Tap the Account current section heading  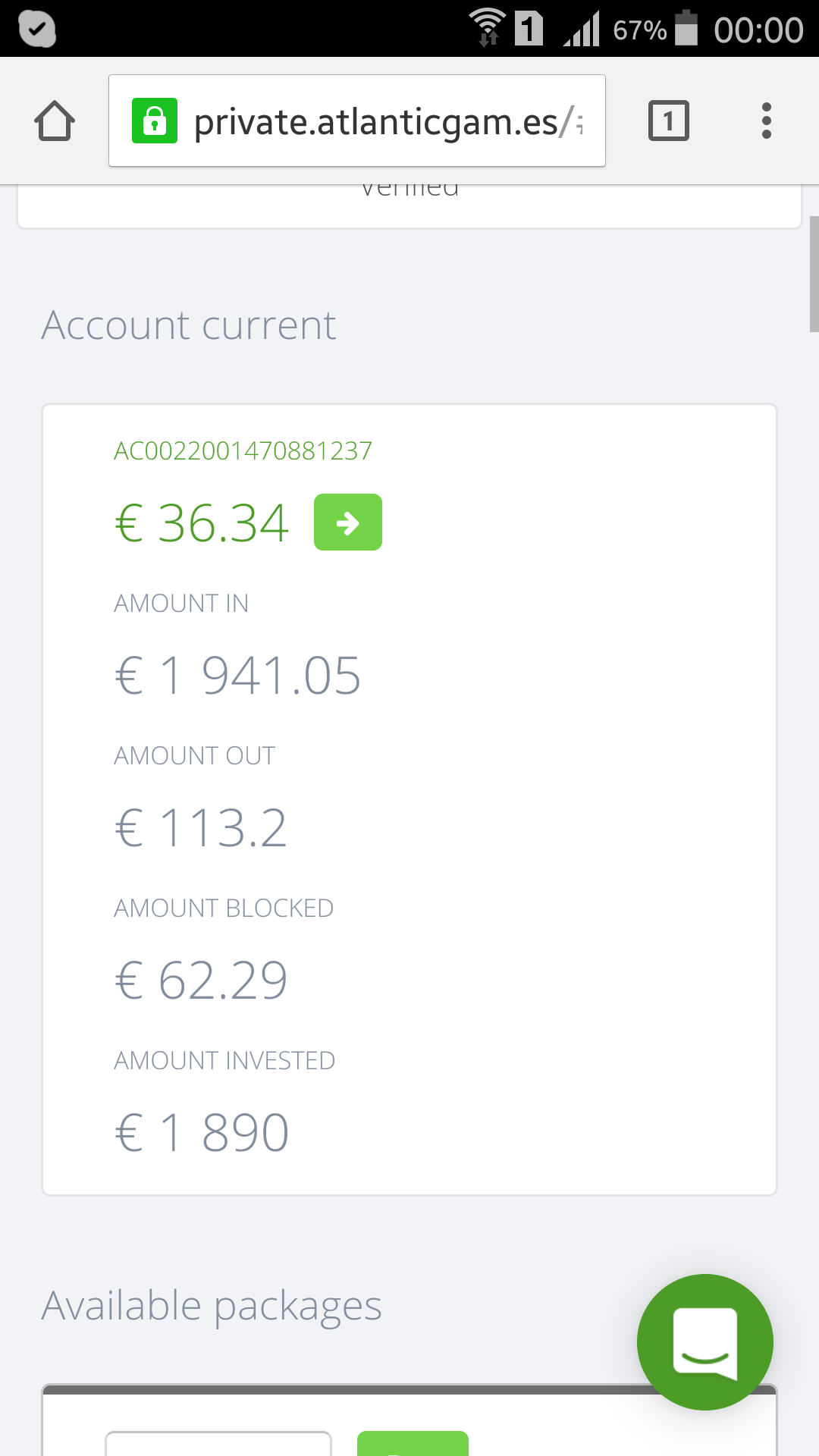tap(189, 325)
